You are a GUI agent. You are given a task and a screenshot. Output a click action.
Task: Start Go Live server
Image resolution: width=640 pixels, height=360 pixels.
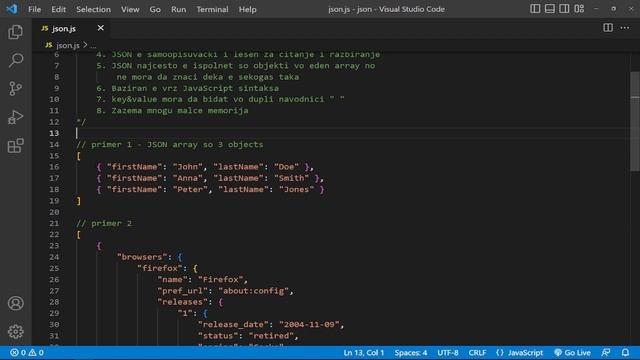[x=572, y=352]
